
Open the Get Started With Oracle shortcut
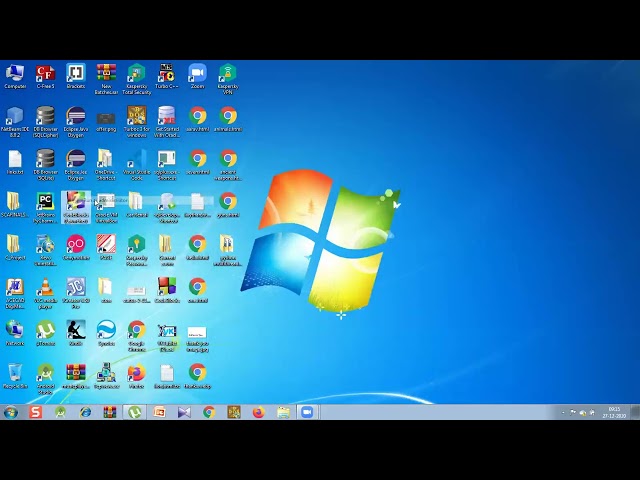click(x=167, y=122)
